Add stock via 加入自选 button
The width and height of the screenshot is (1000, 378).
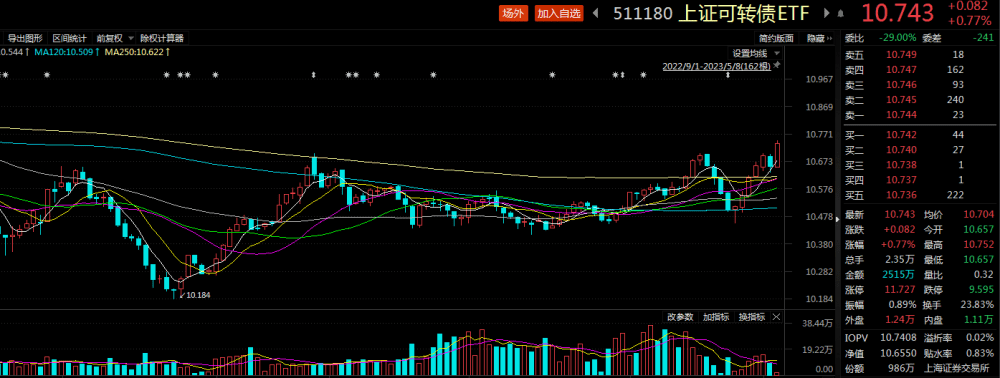(559, 13)
